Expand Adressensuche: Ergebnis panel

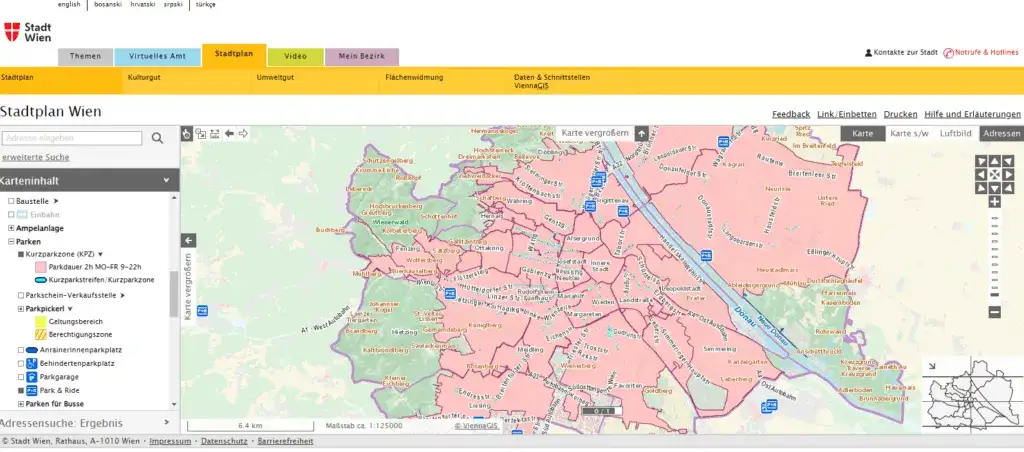point(89,423)
